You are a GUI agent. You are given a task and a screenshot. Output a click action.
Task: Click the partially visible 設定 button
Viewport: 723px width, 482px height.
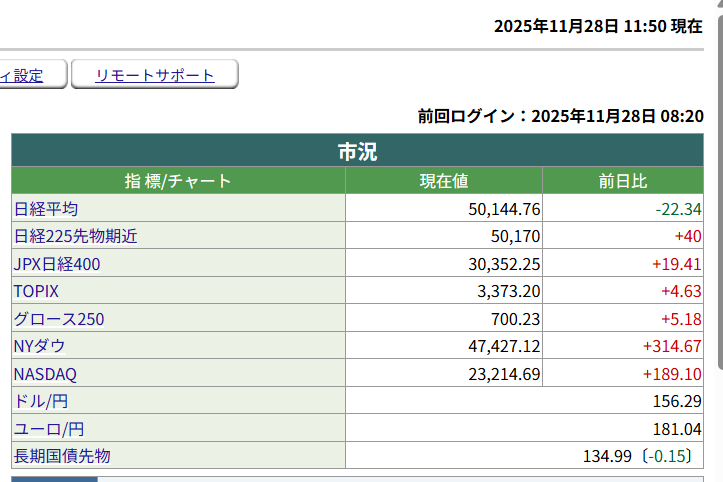coord(30,75)
